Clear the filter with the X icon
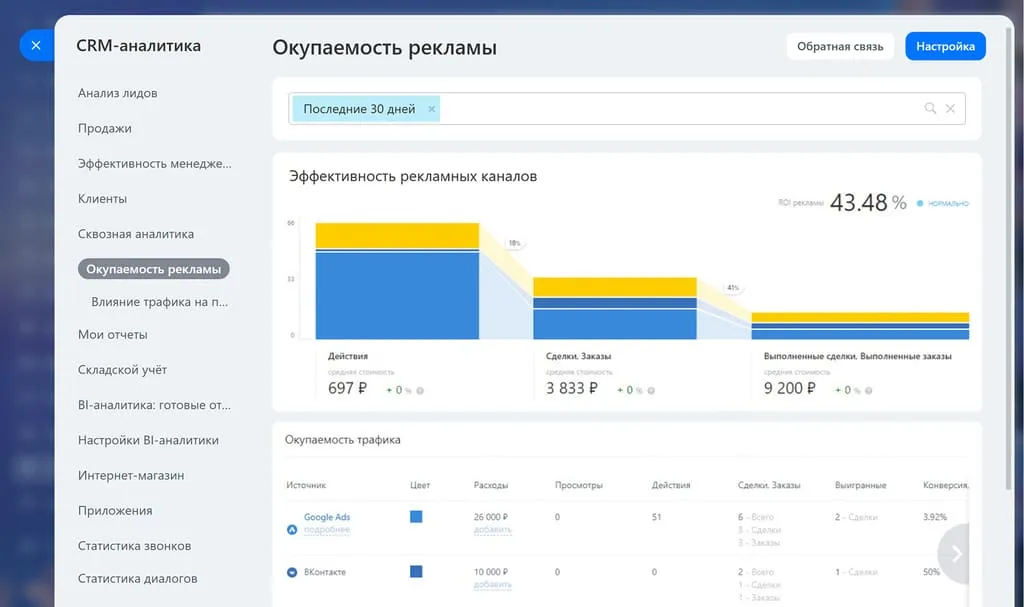The image size is (1024, 607). pos(952,107)
